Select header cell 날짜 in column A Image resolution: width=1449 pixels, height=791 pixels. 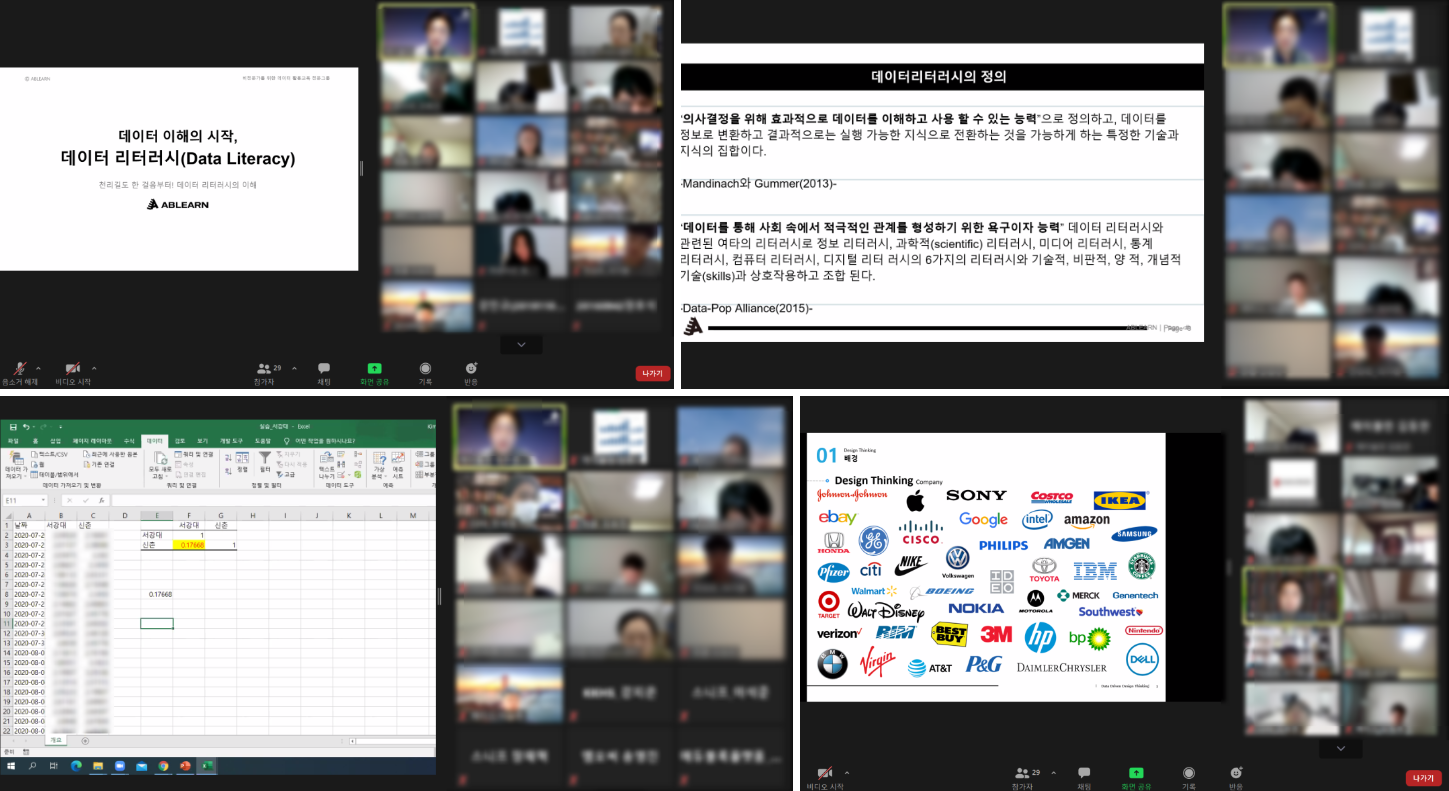point(28,525)
